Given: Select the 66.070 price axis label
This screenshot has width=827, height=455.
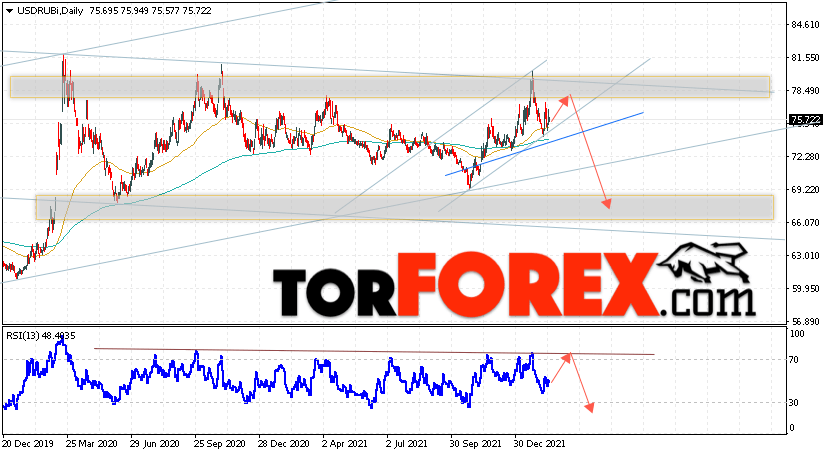Looking at the screenshot, I should click(x=805, y=222).
